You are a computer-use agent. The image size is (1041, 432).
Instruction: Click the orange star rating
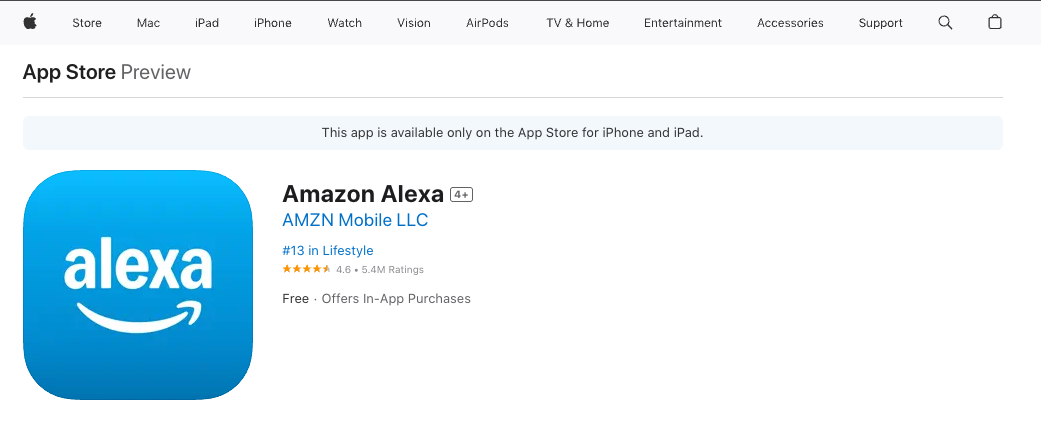[x=306, y=269]
